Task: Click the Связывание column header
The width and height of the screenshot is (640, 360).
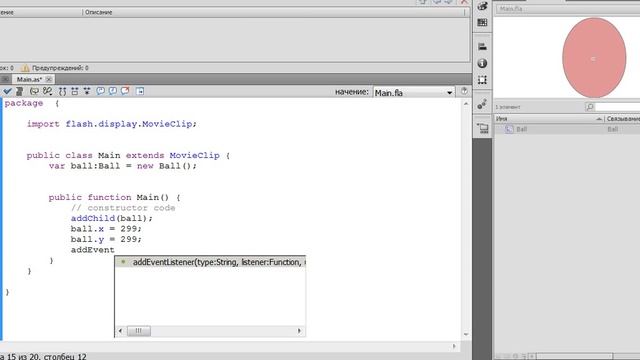Action: click(622, 119)
